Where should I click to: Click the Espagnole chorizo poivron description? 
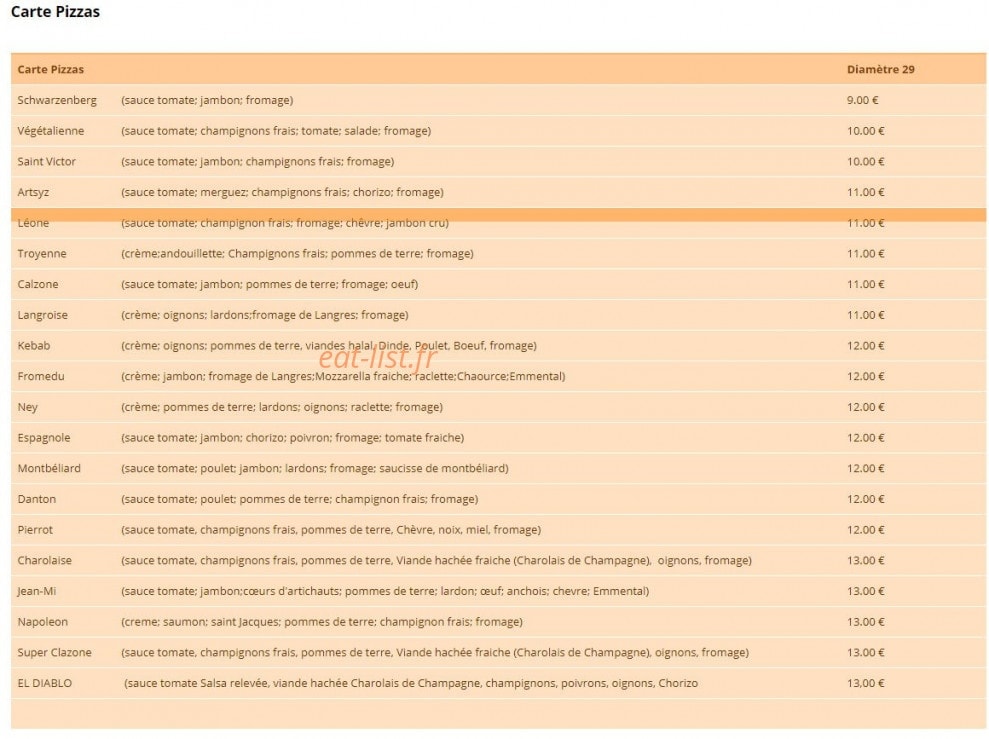click(x=292, y=438)
